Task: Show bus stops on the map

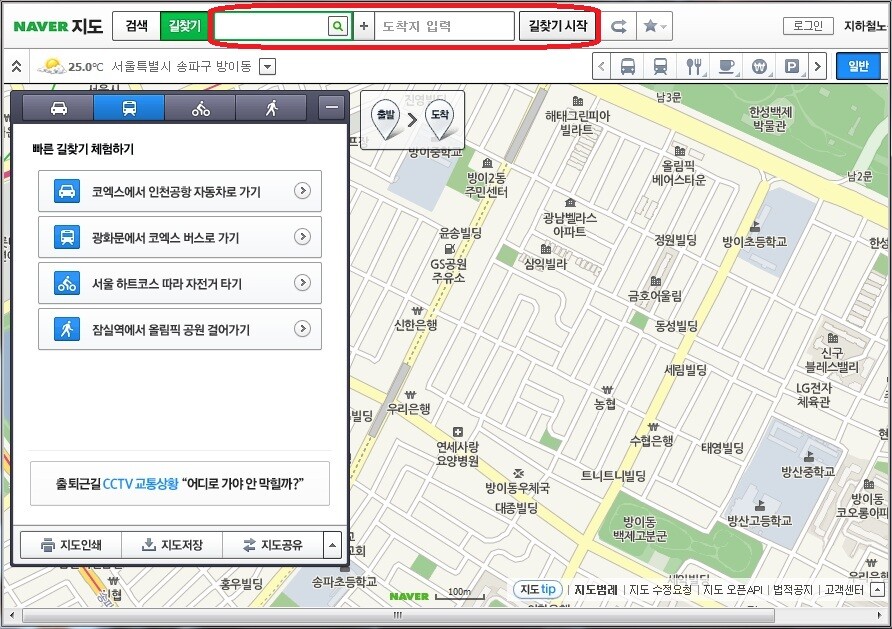Action: click(x=628, y=67)
